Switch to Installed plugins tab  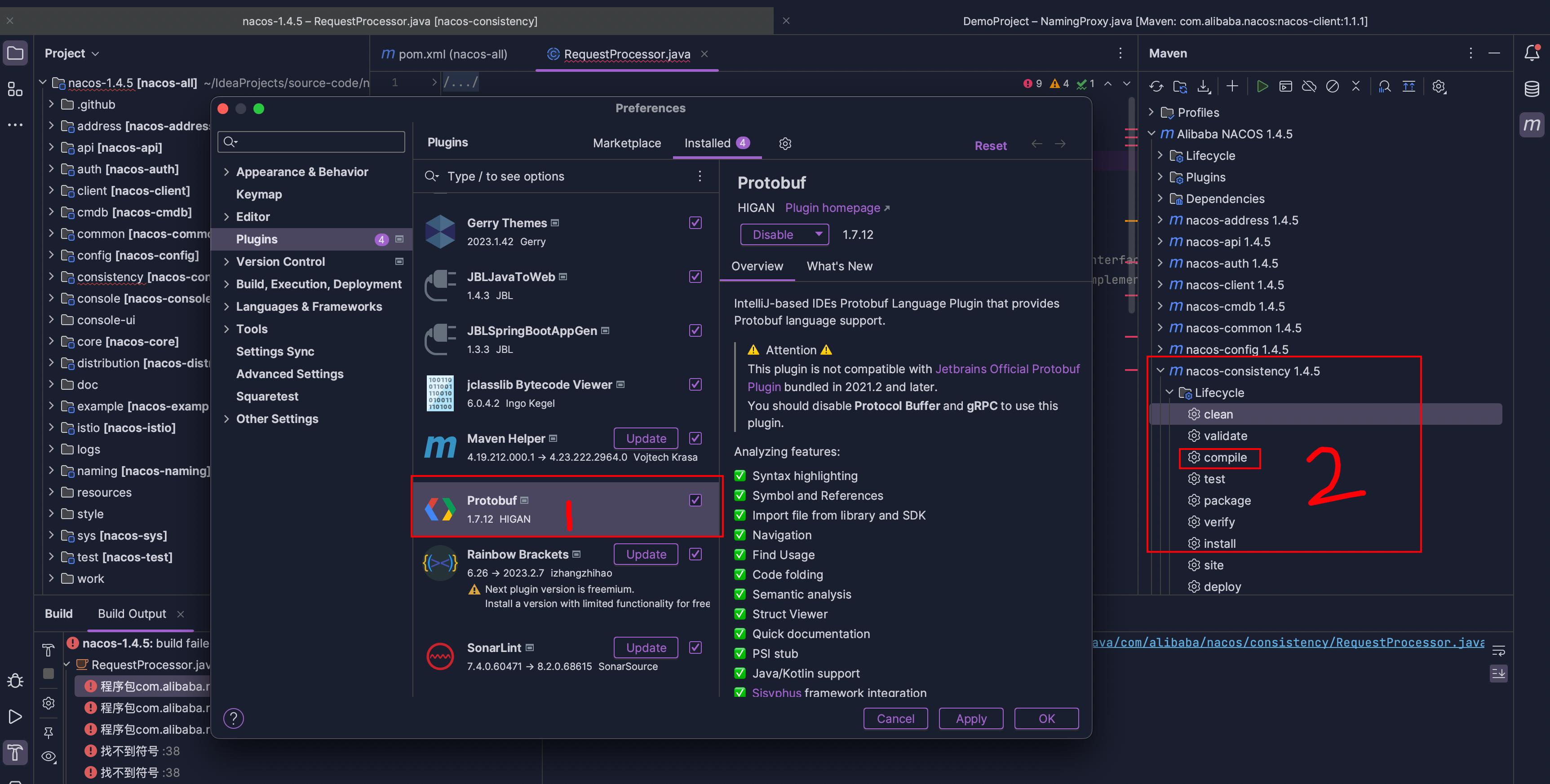pos(717,143)
